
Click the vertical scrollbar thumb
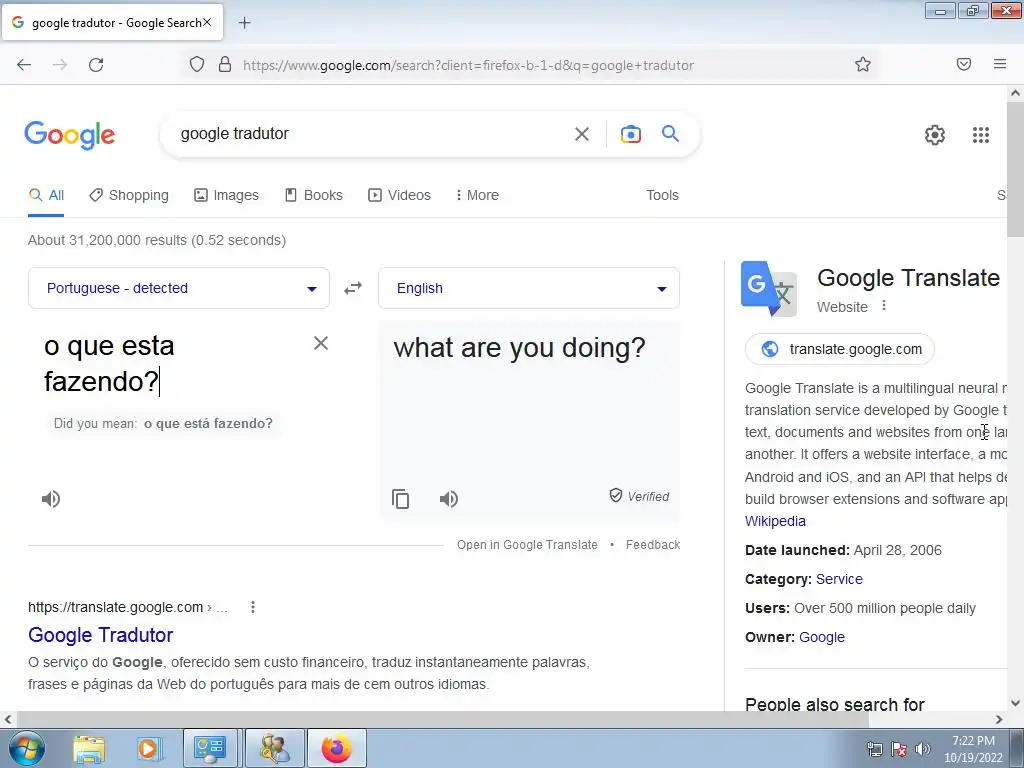[1015, 170]
